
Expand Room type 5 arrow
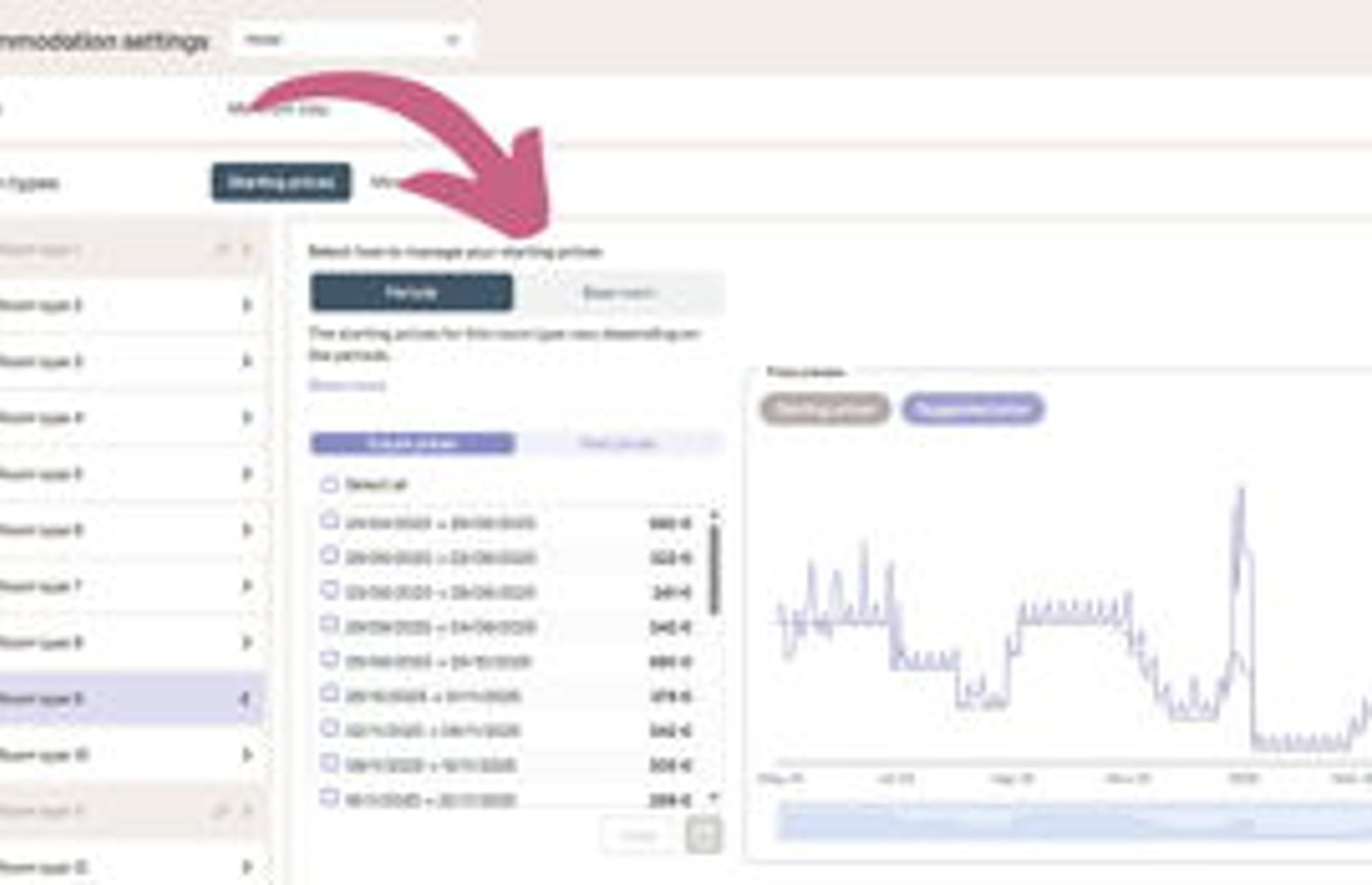247,474
